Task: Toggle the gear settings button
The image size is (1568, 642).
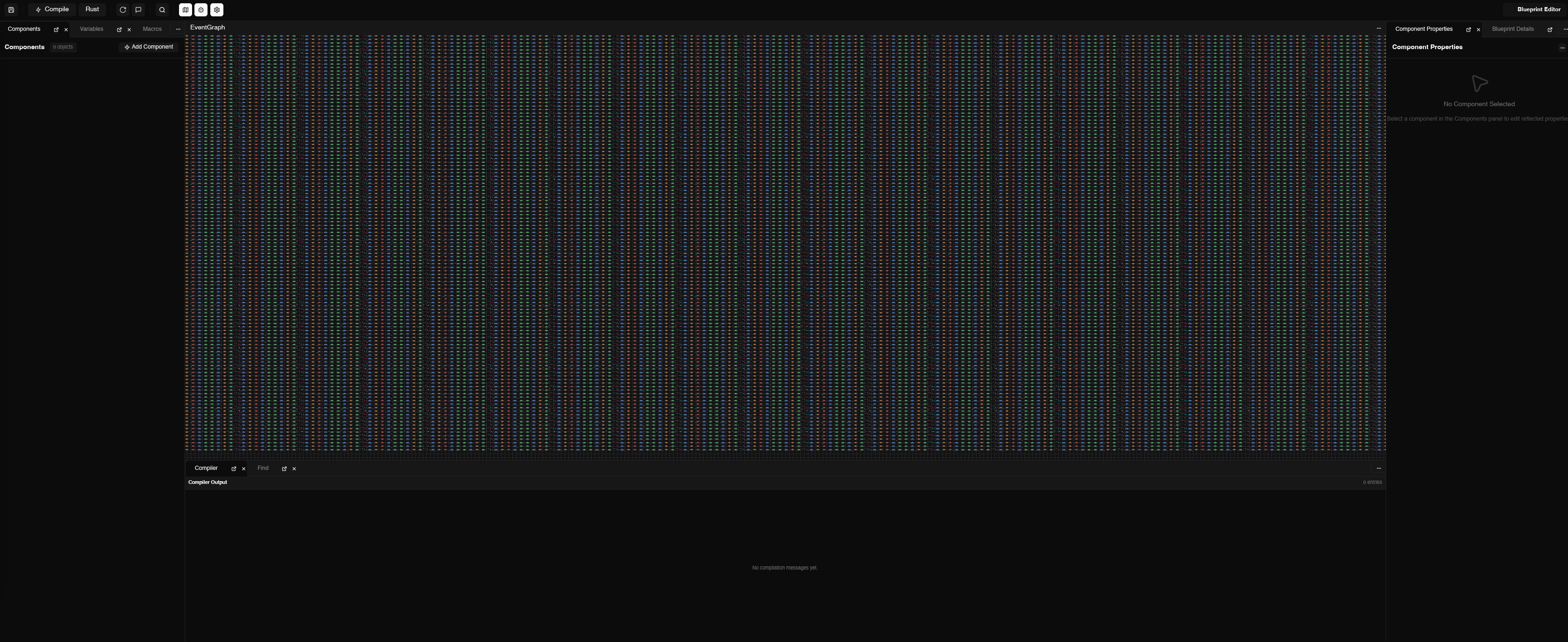Action: click(217, 10)
